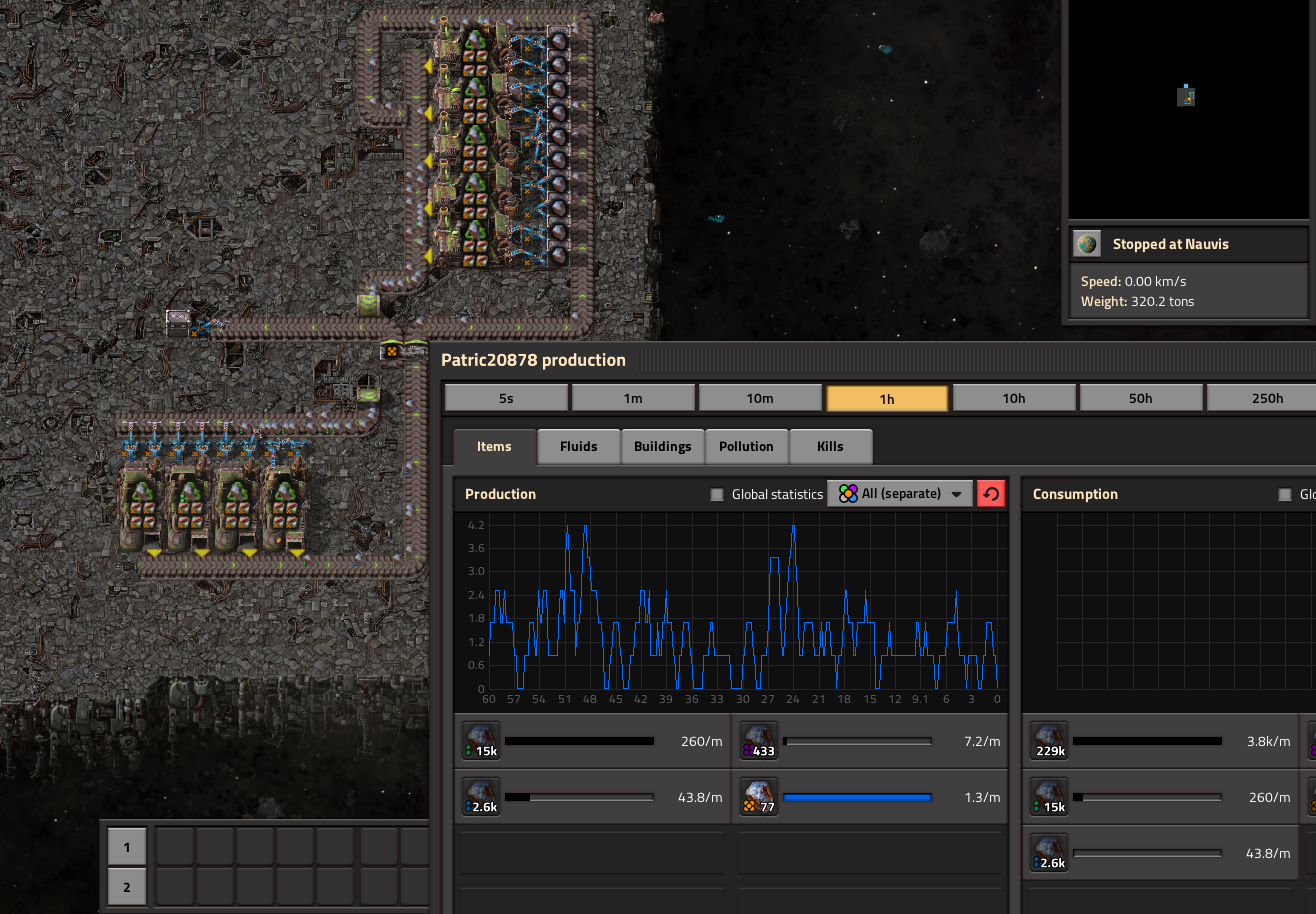This screenshot has height=914, width=1316.
Task: Set the time range to 10m
Action: point(760,398)
